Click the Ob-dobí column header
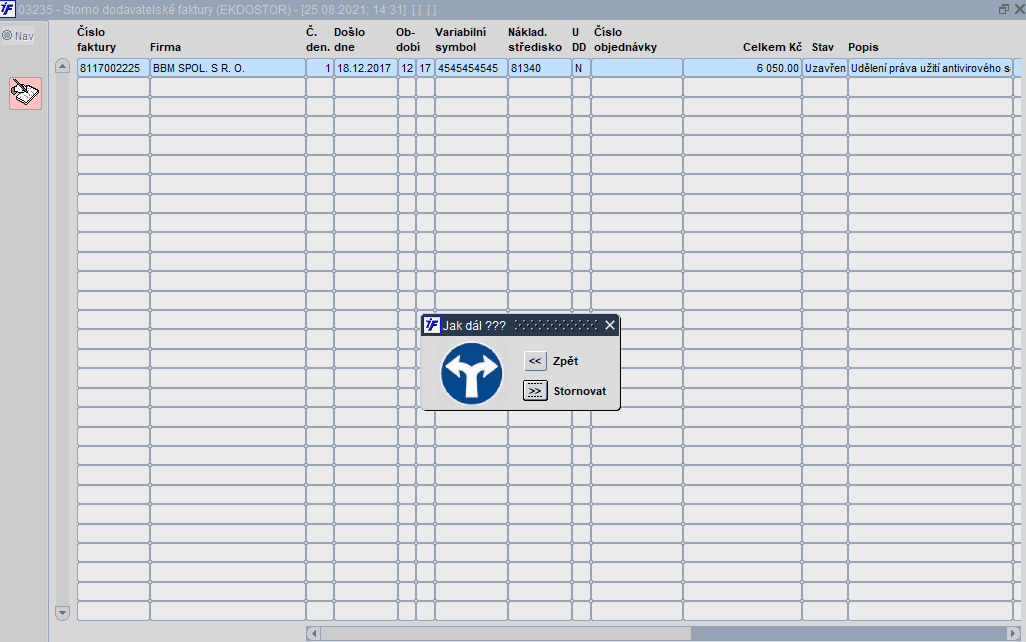The image size is (1026, 642). coord(408,39)
